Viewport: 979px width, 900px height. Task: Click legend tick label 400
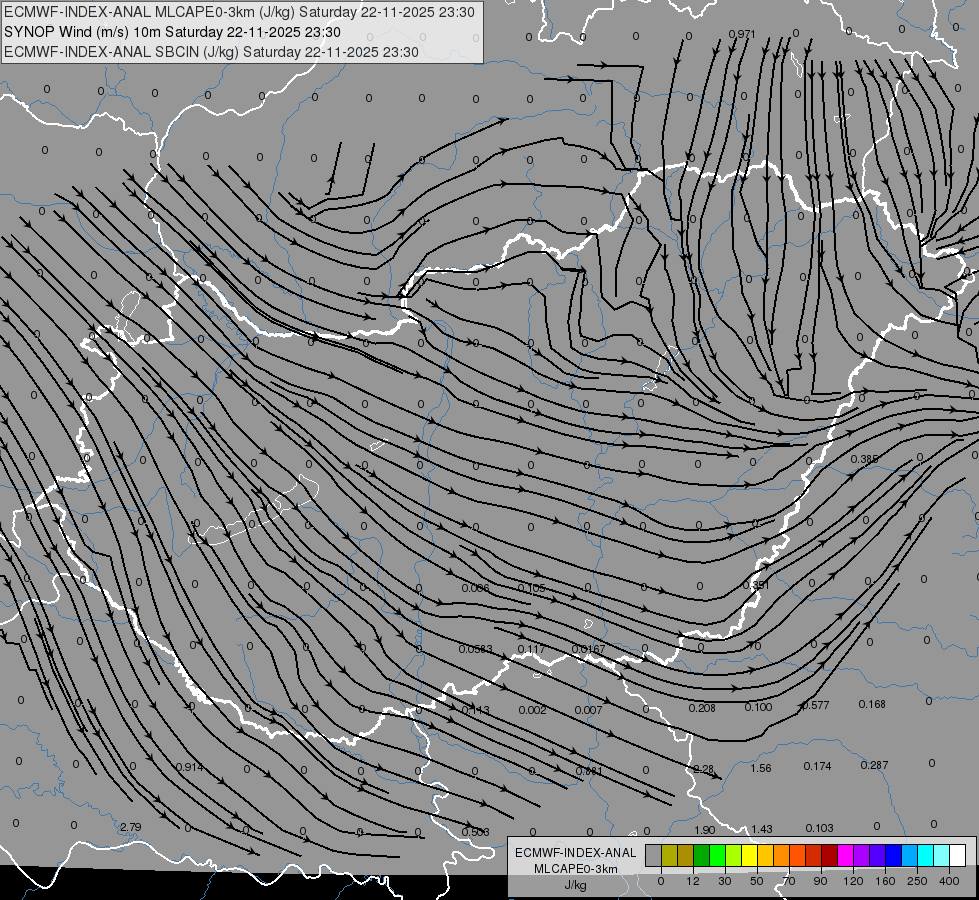pyautogui.click(x=949, y=881)
